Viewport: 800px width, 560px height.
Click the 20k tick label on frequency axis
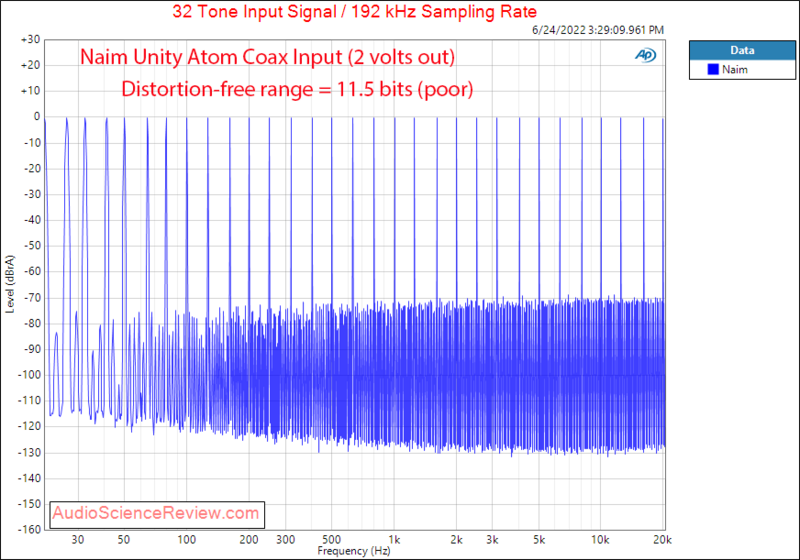[662, 540]
